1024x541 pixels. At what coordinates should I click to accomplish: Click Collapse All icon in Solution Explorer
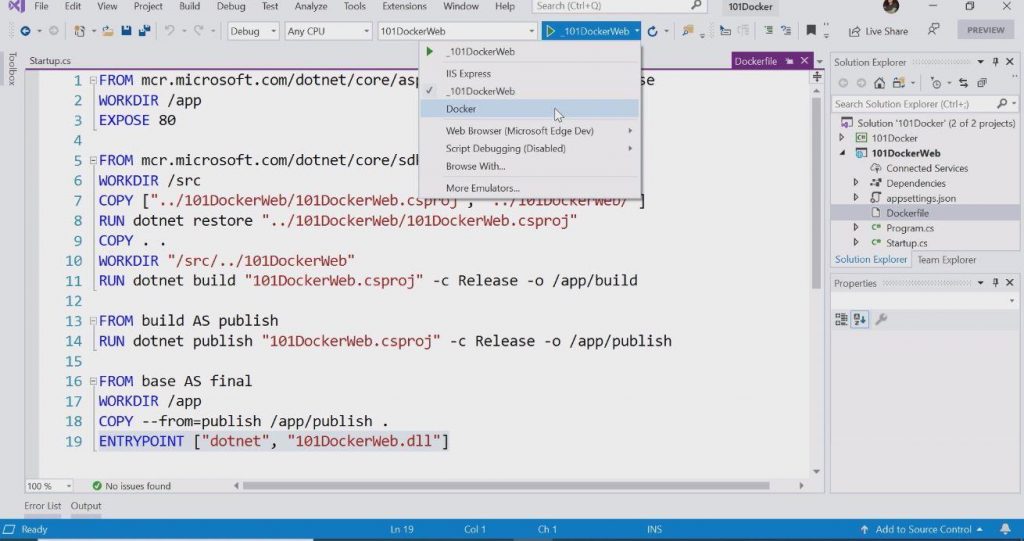click(x=982, y=83)
